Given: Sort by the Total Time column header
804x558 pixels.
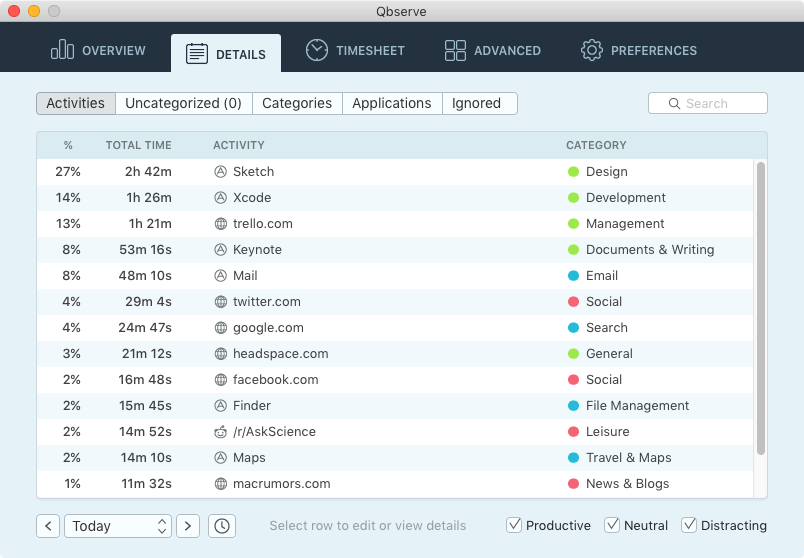Looking at the screenshot, I should (x=138, y=145).
